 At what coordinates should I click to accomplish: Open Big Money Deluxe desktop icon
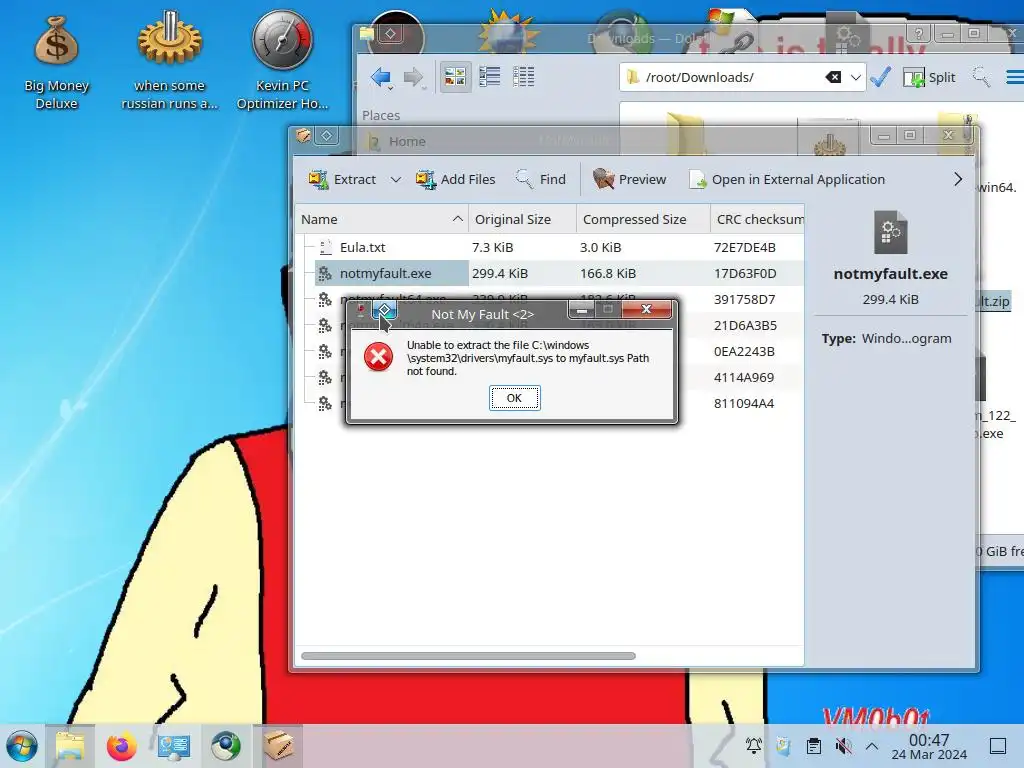pos(56,62)
